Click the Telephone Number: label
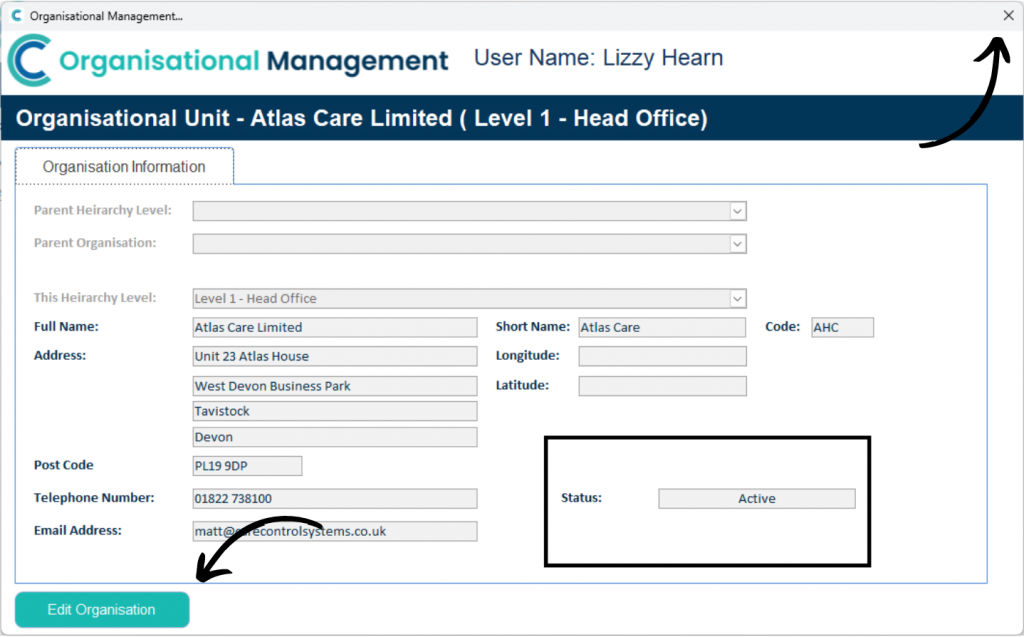 pyautogui.click(x=94, y=498)
